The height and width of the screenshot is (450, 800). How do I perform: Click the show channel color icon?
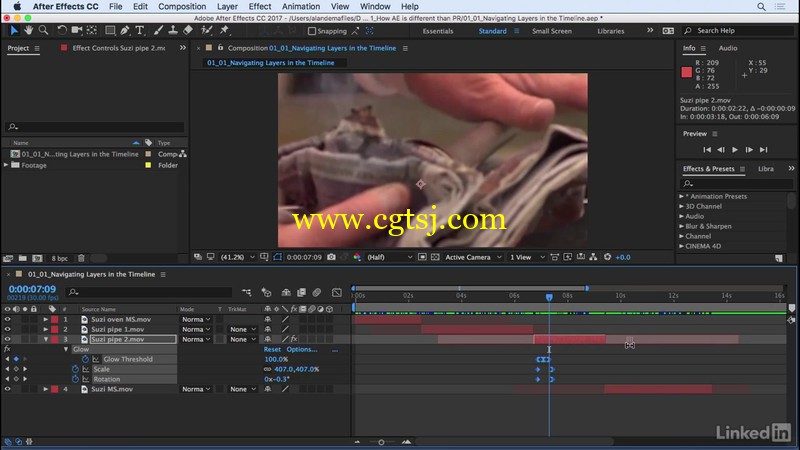tap(357, 257)
